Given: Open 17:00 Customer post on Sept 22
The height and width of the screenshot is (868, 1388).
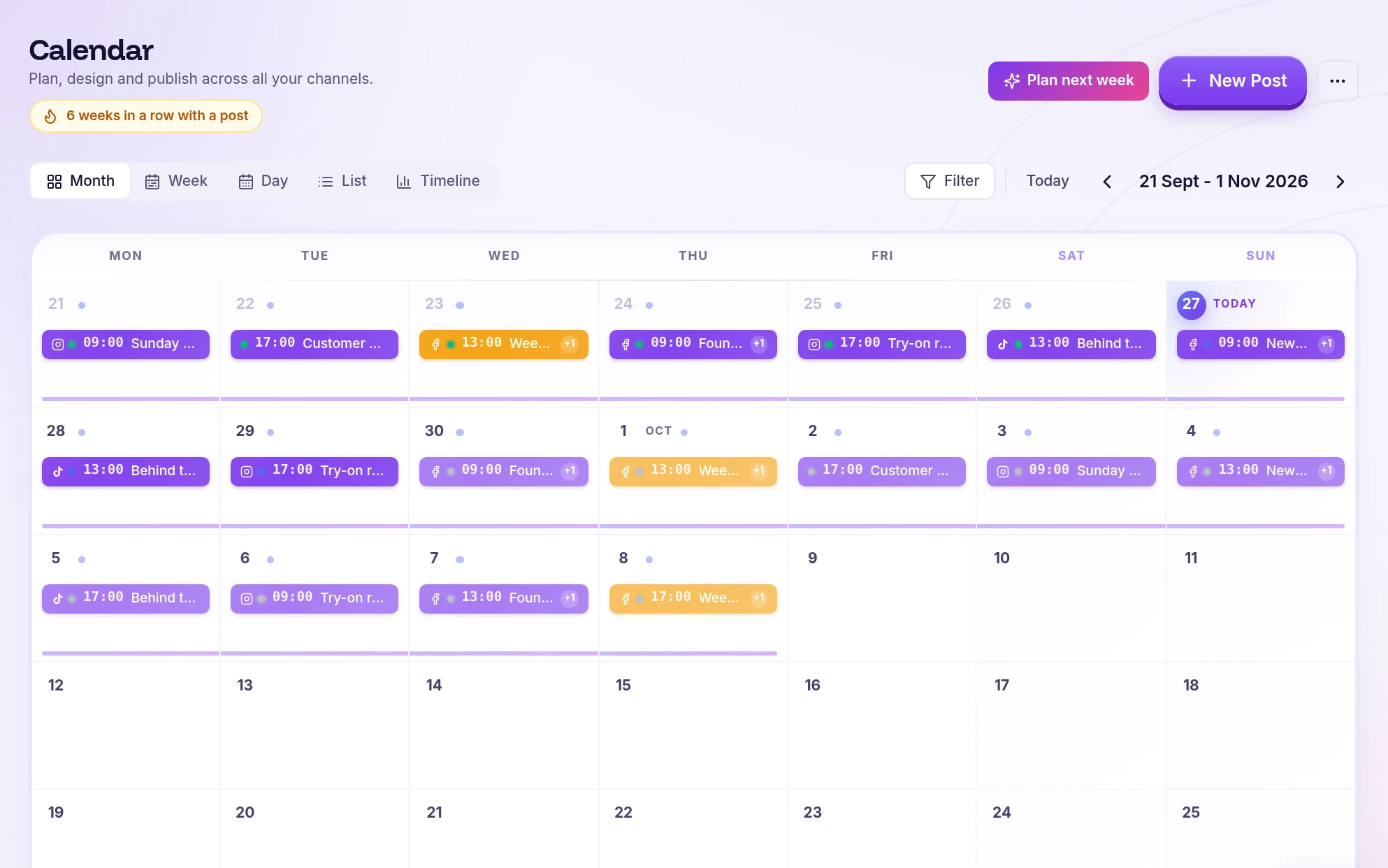Looking at the screenshot, I should [x=315, y=344].
